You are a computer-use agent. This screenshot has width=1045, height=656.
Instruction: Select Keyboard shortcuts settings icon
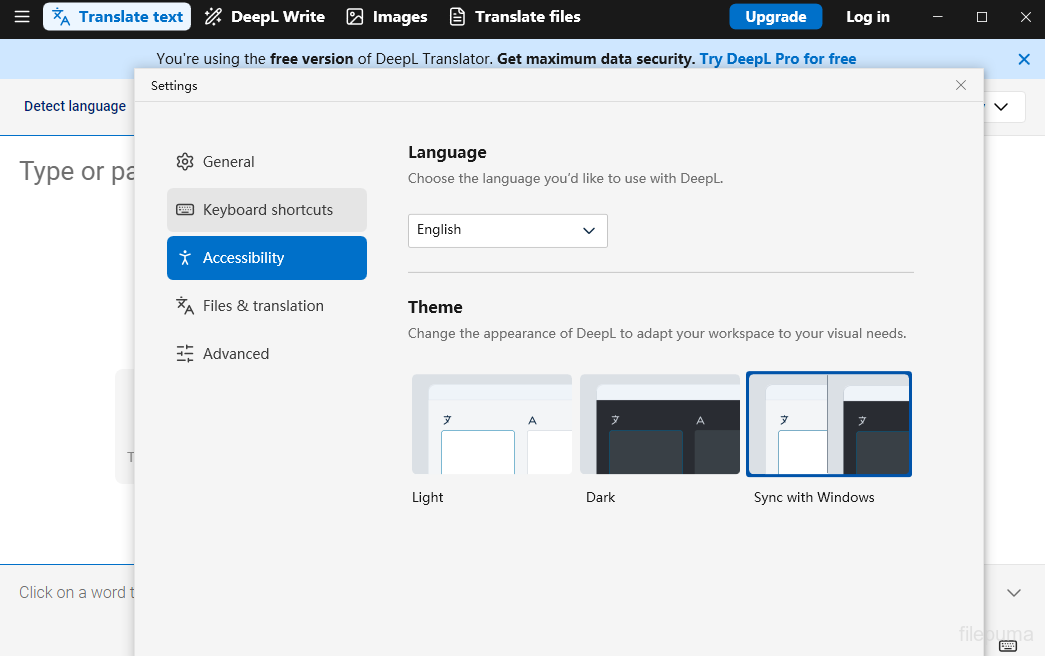click(x=185, y=209)
